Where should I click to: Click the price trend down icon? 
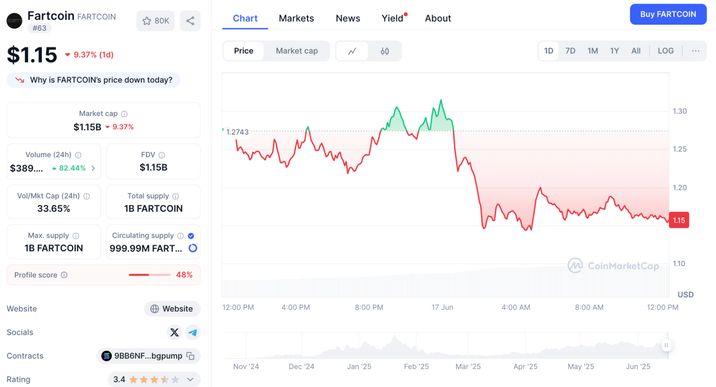pos(20,80)
